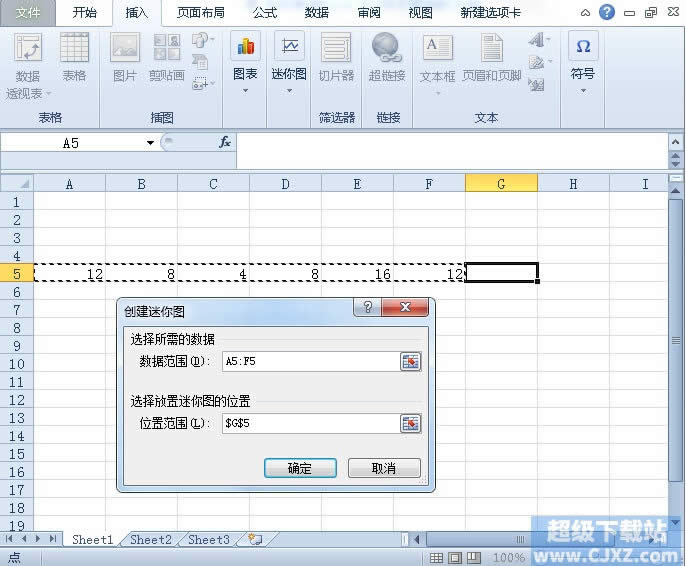
Task: Open the PivotTable (数据透视表) tool
Action: [x=28, y=66]
